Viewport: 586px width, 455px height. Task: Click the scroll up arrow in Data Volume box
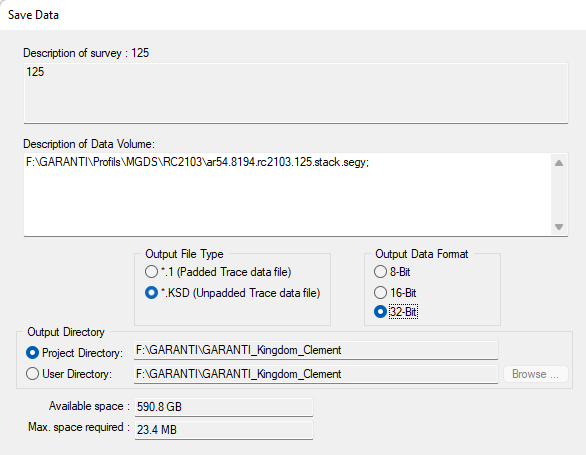(559, 163)
